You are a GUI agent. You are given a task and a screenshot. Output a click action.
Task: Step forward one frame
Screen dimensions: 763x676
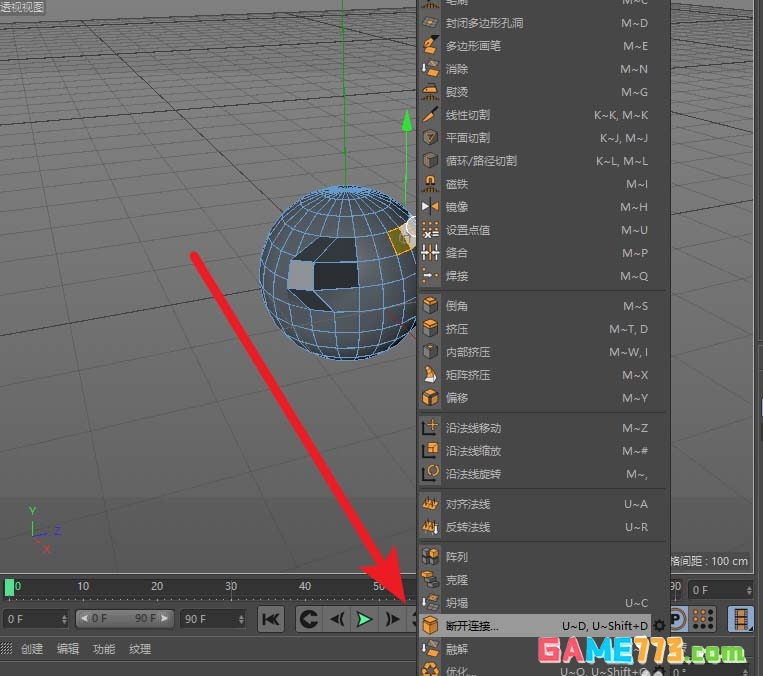click(392, 619)
